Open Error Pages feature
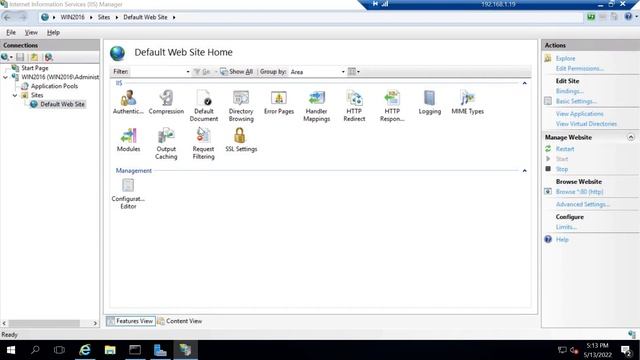Image resolution: width=640 pixels, height=360 pixels. 279,102
